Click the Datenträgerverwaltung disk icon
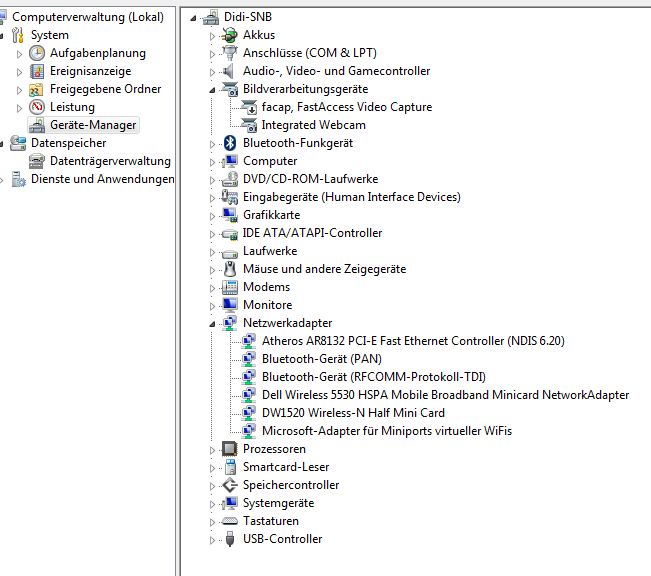The image size is (651, 576). (37, 161)
